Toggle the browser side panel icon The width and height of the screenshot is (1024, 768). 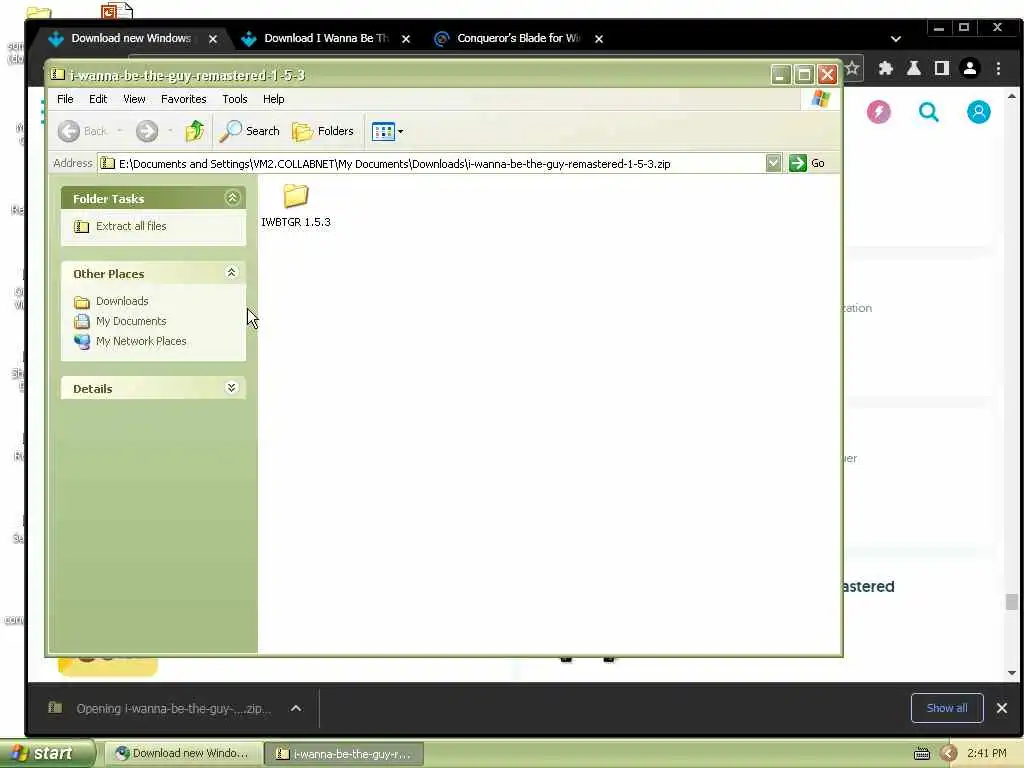[x=941, y=68]
